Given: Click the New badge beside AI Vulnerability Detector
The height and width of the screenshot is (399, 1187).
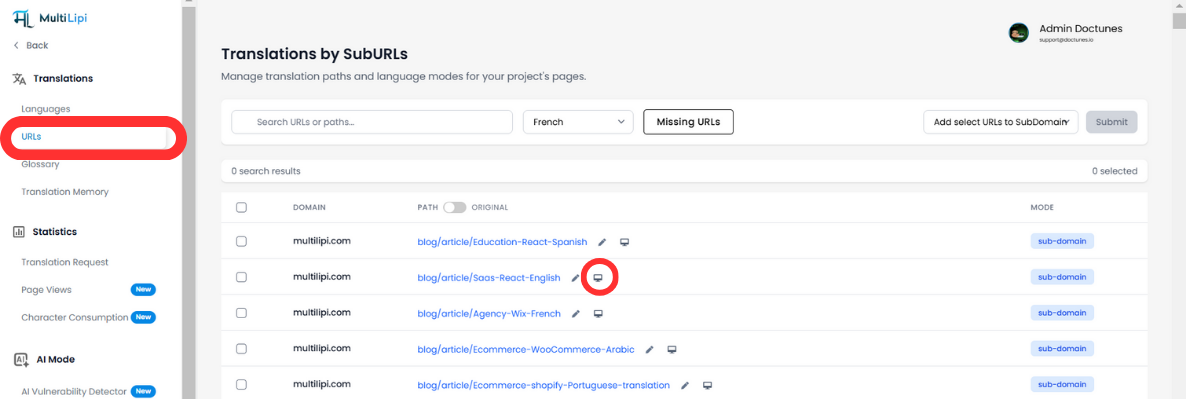Looking at the screenshot, I should pyautogui.click(x=143, y=391).
